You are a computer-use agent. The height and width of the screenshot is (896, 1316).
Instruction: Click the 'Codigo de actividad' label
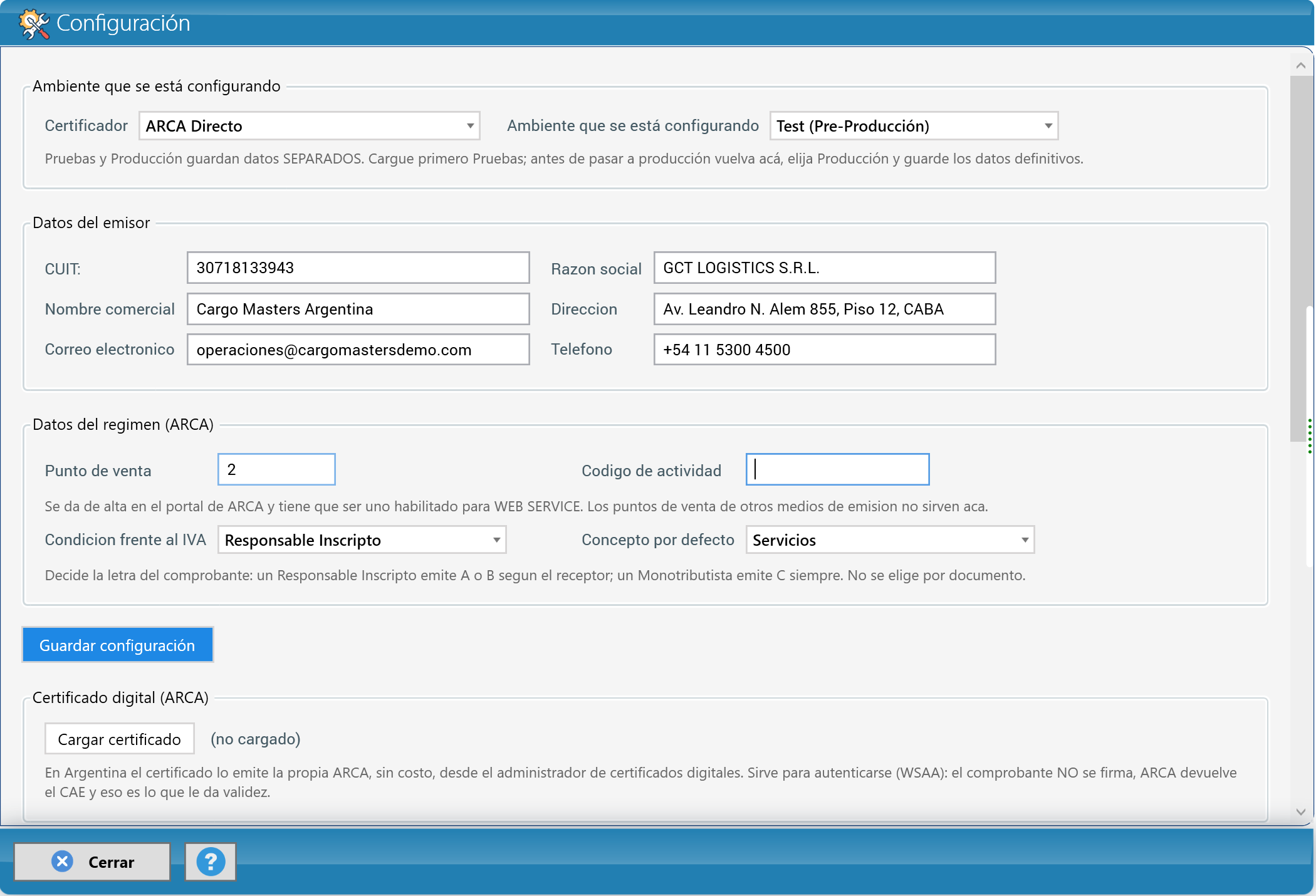point(652,471)
